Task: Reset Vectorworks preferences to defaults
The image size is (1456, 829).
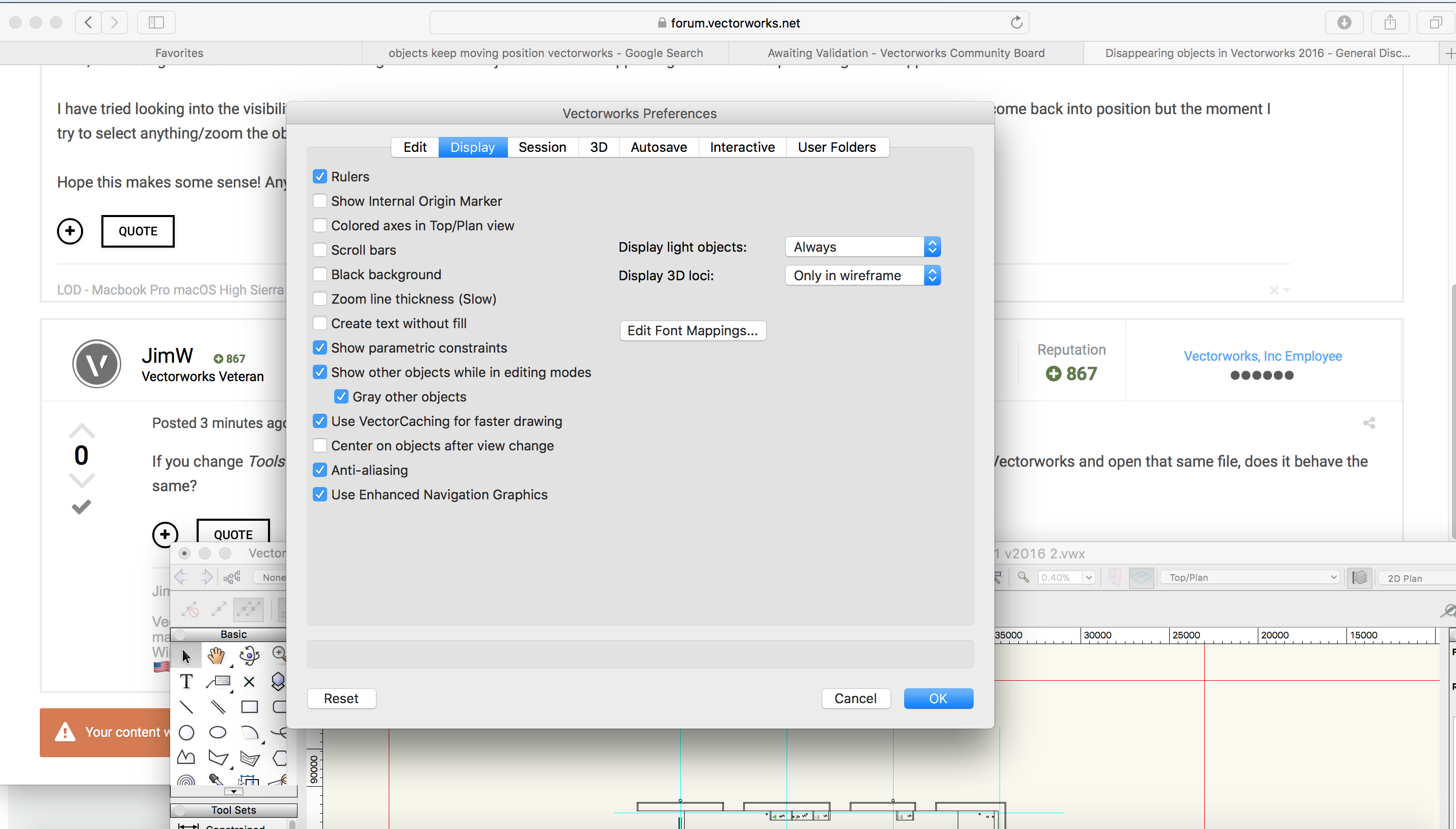Action: (341, 698)
